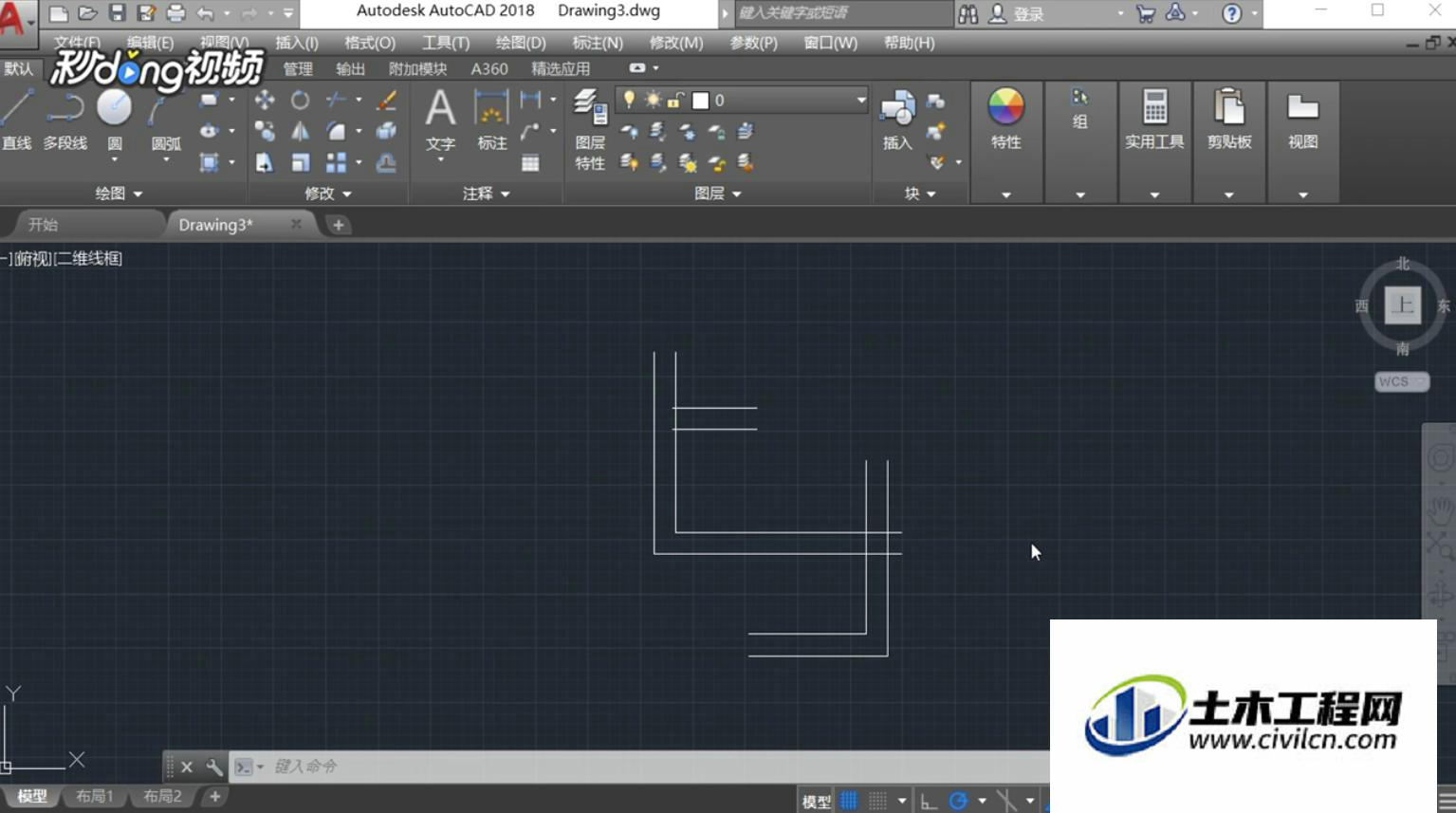Click the Rotate tool icon
The width and height of the screenshot is (1456, 813).
pyautogui.click(x=300, y=100)
